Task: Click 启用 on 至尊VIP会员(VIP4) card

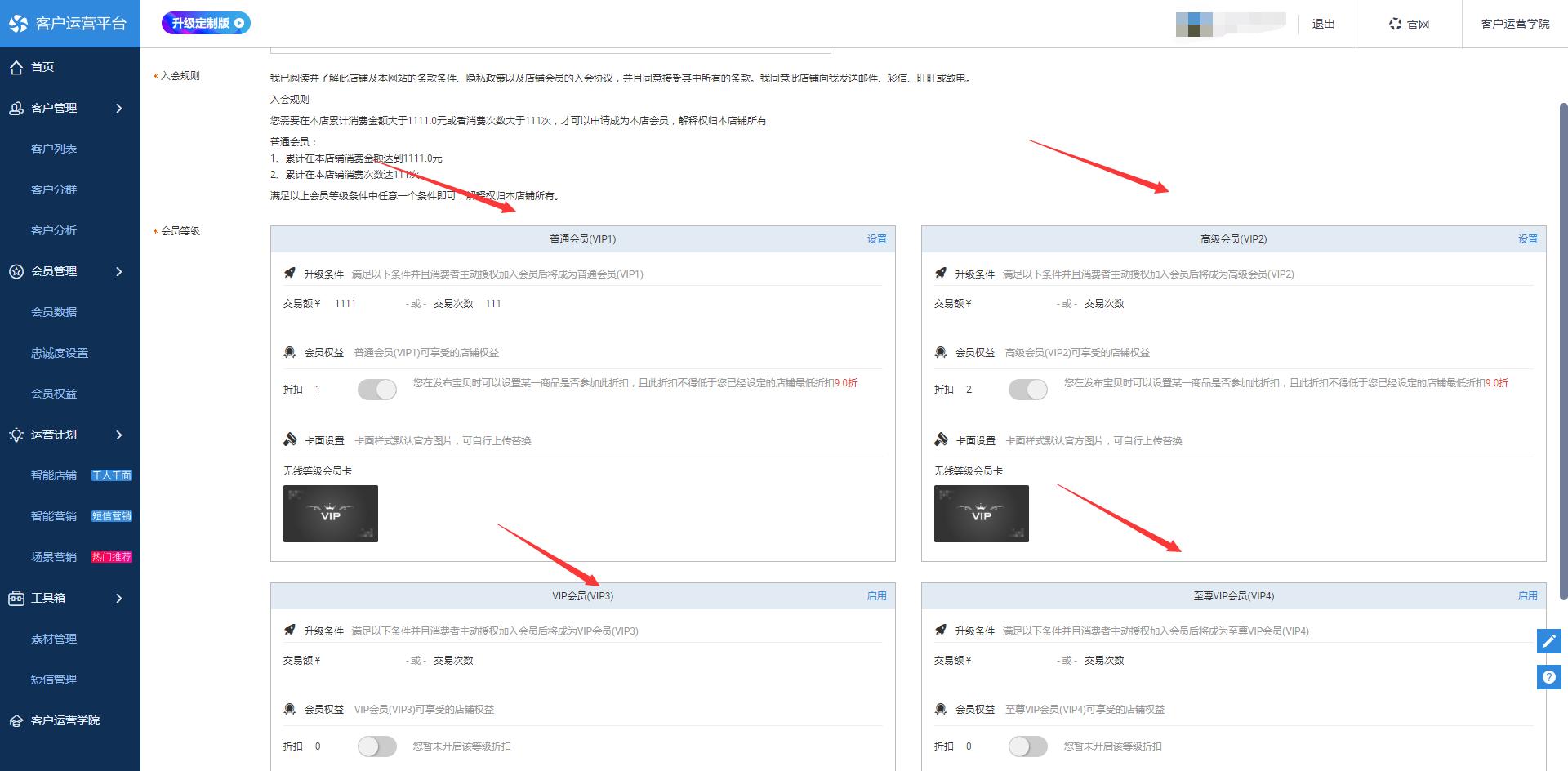Action: point(1528,596)
